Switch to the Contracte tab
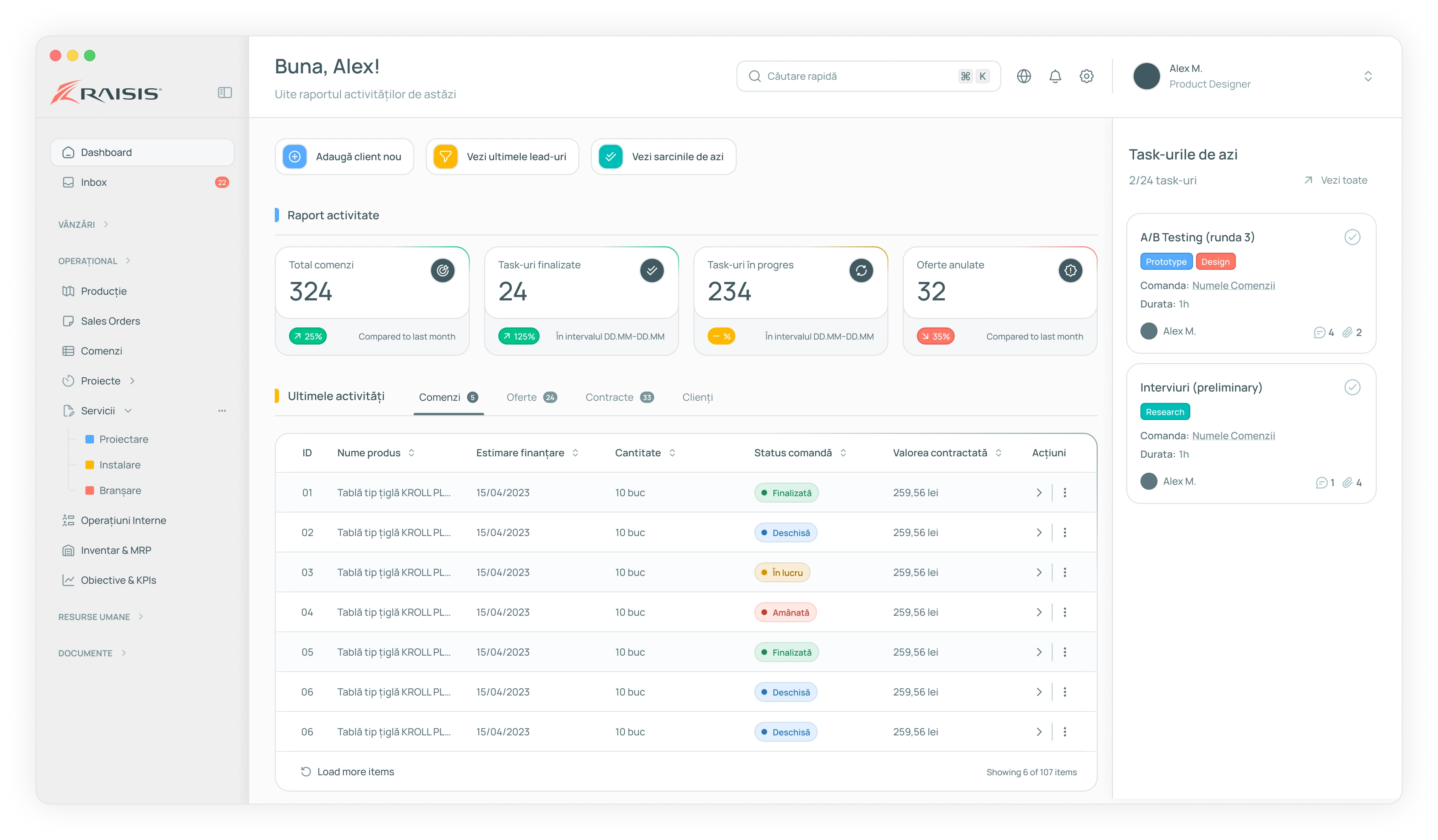Screen dimensions: 1438x840 (620, 398)
